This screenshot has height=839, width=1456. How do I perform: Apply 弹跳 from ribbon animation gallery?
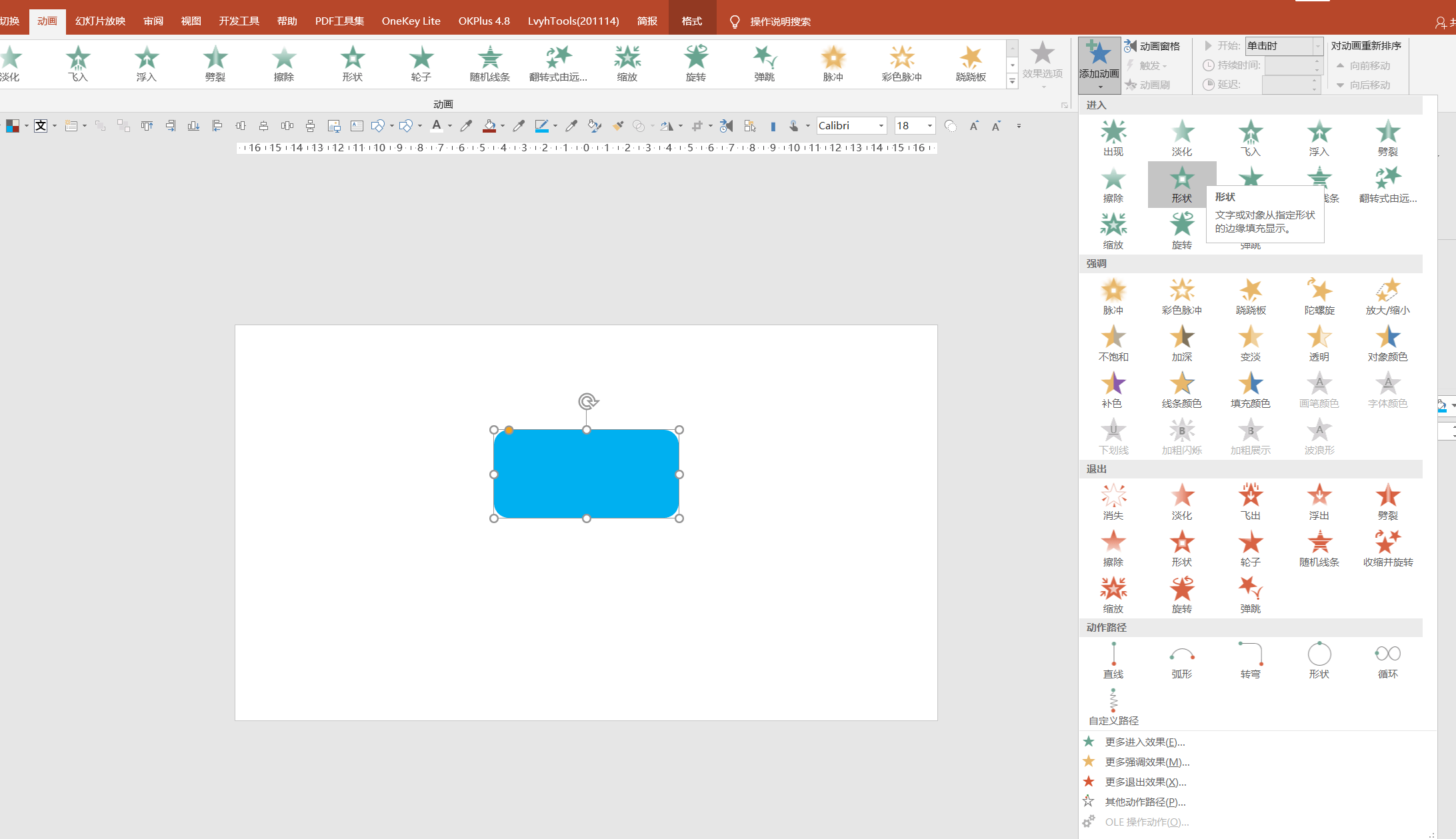765,63
